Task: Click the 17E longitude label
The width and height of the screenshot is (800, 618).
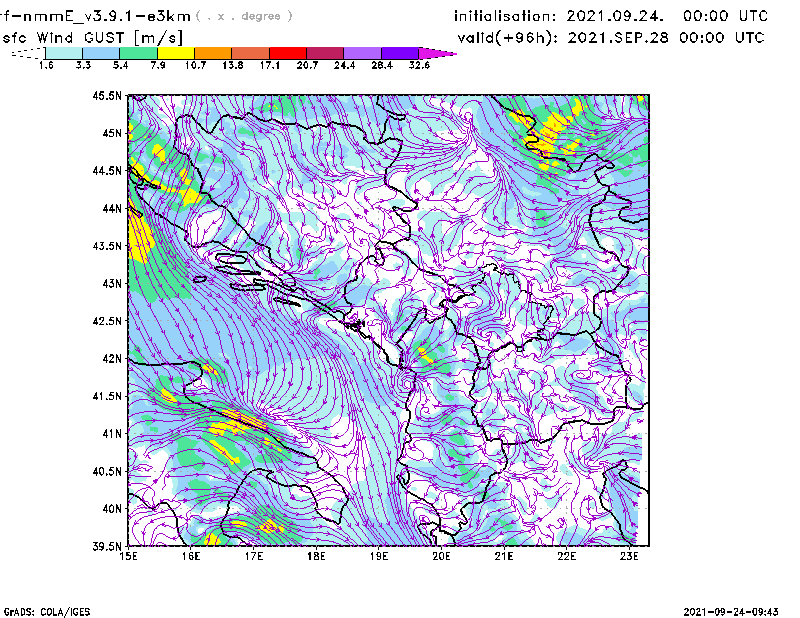Action: [254, 556]
